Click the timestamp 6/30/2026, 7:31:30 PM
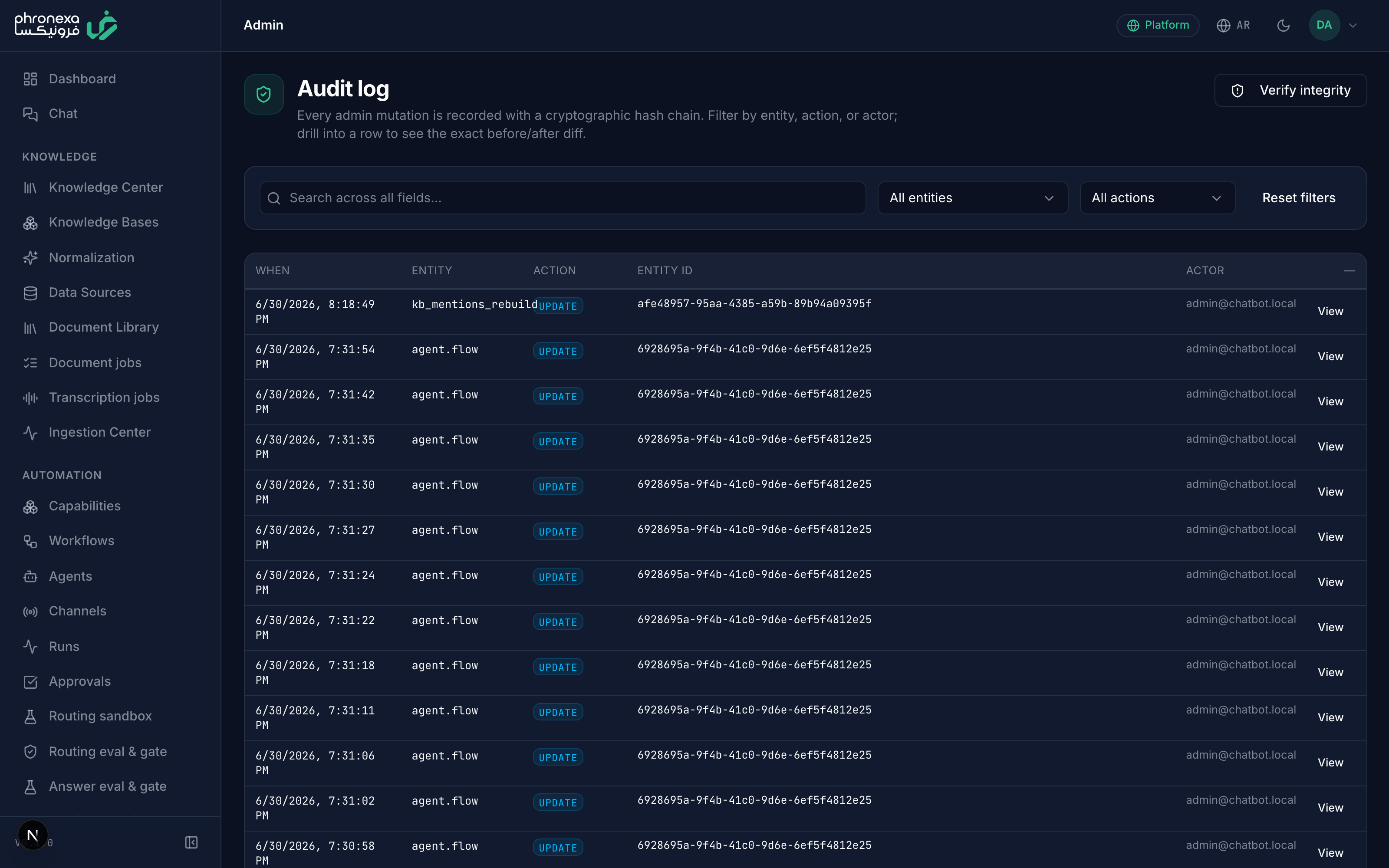Screen dimensions: 1389x868 315,492
